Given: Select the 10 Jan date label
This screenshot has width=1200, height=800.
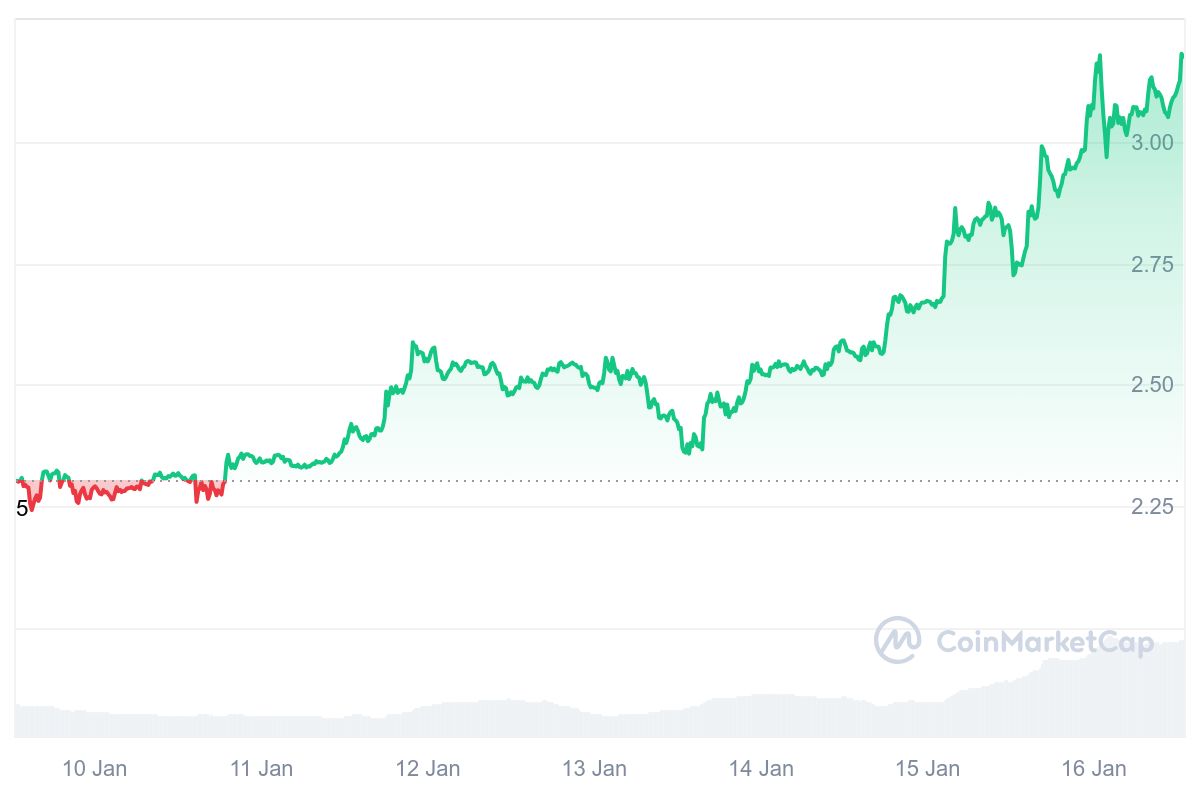Looking at the screenshot, I should coord(95,769).
